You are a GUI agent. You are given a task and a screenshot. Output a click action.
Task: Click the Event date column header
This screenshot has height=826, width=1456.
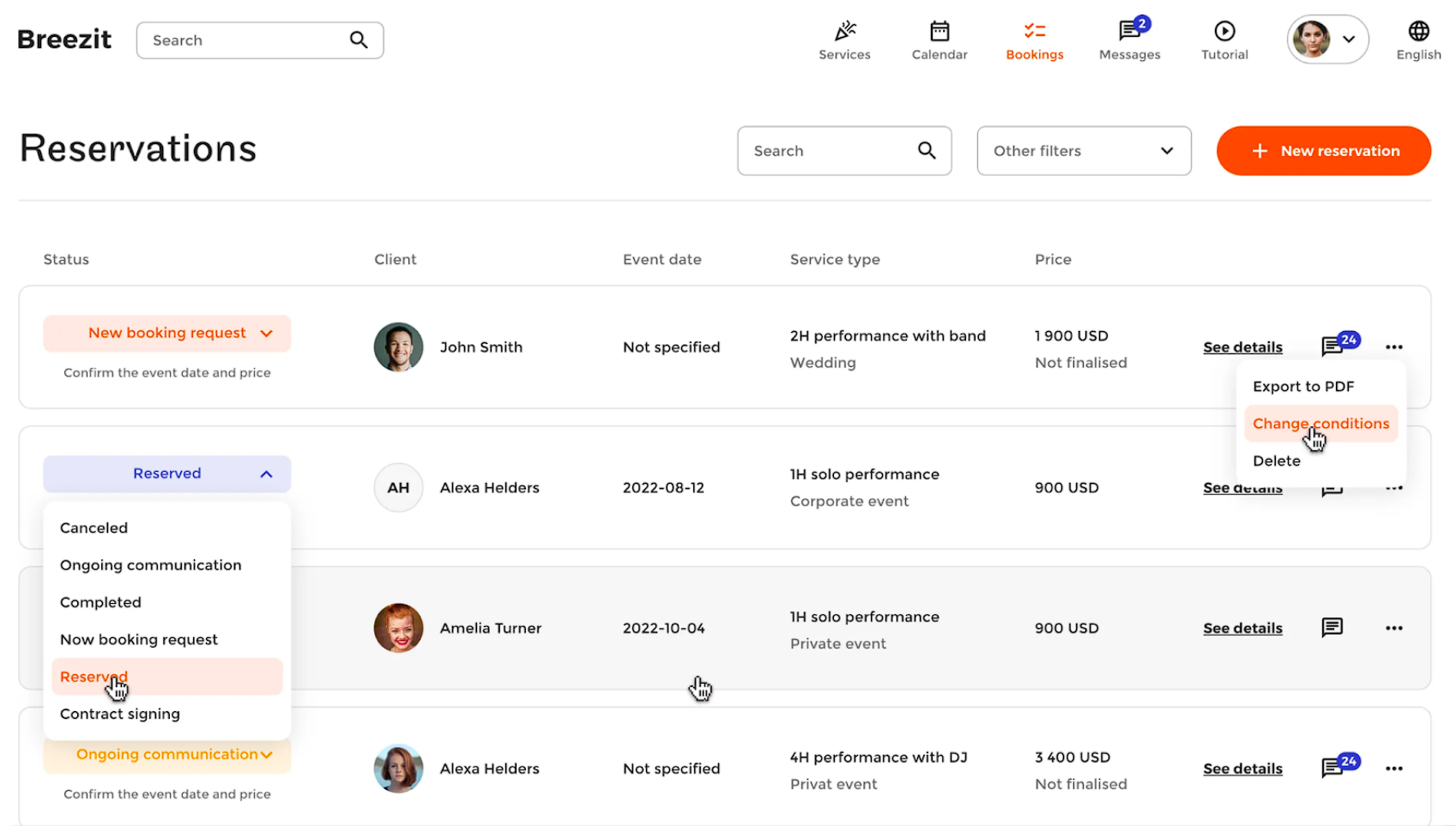pyautogui.click(x=662, y=260)
